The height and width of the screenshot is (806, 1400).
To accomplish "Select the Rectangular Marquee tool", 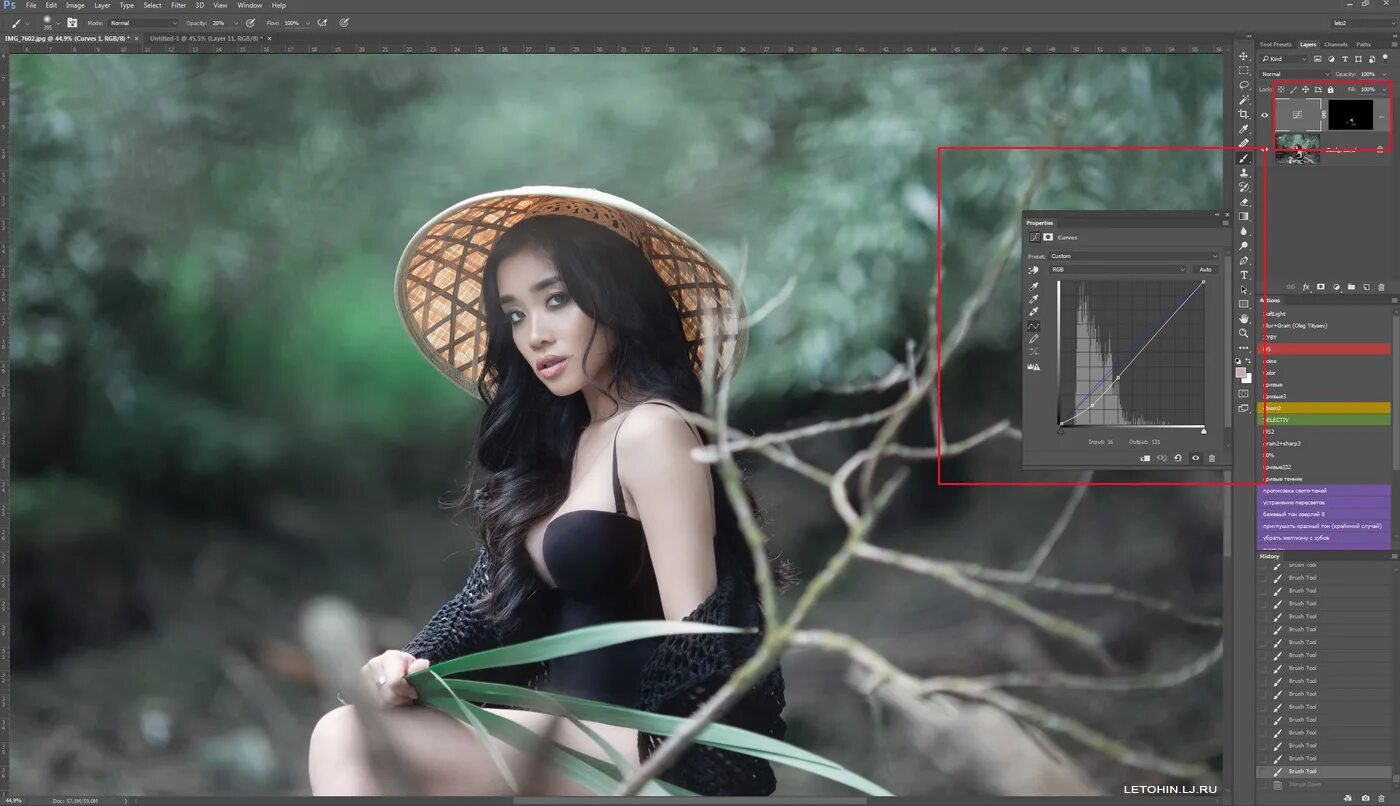I will [x=1243, y=71].
